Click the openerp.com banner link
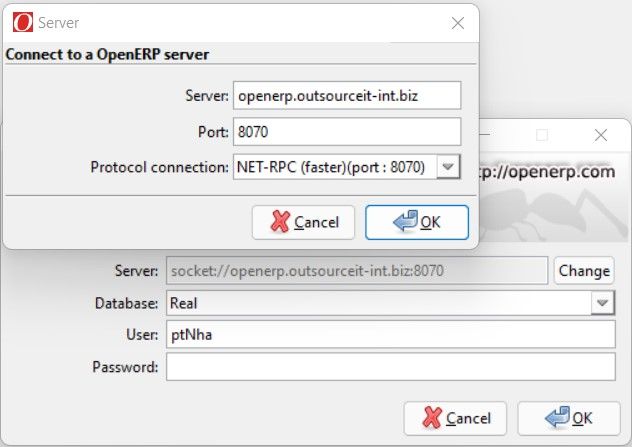The height and width of the screenshot is (447, 632). point(547,172)
